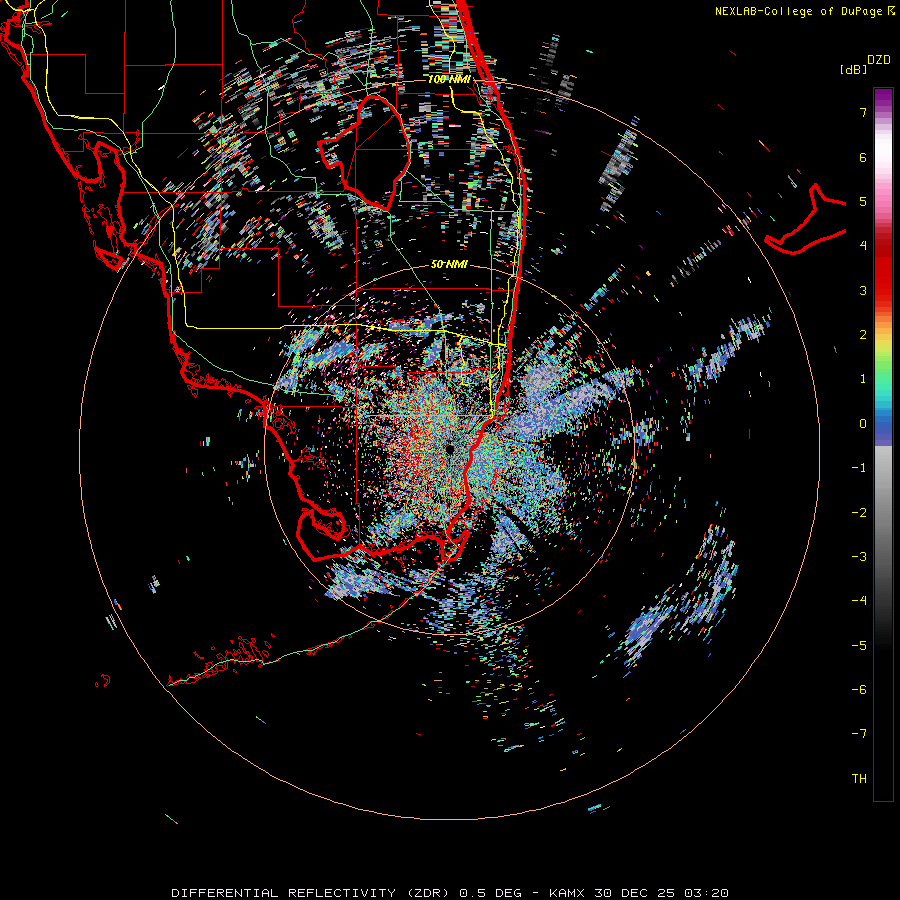900x900 pixels.
Task: Click the NEXLAB-College of DuPage text
Action: click(800, 11)
